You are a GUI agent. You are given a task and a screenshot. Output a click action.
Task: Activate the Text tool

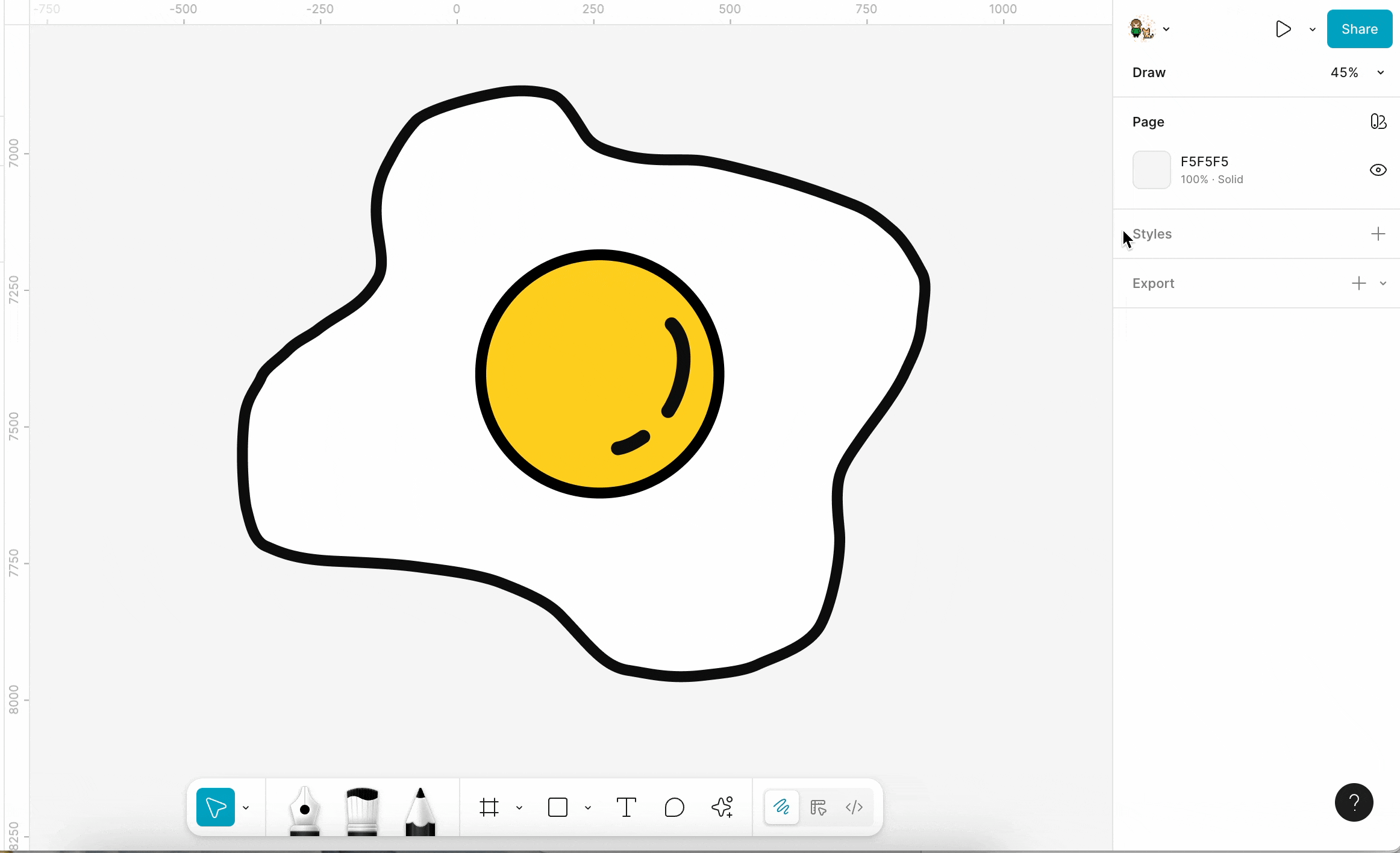point(627,807)
